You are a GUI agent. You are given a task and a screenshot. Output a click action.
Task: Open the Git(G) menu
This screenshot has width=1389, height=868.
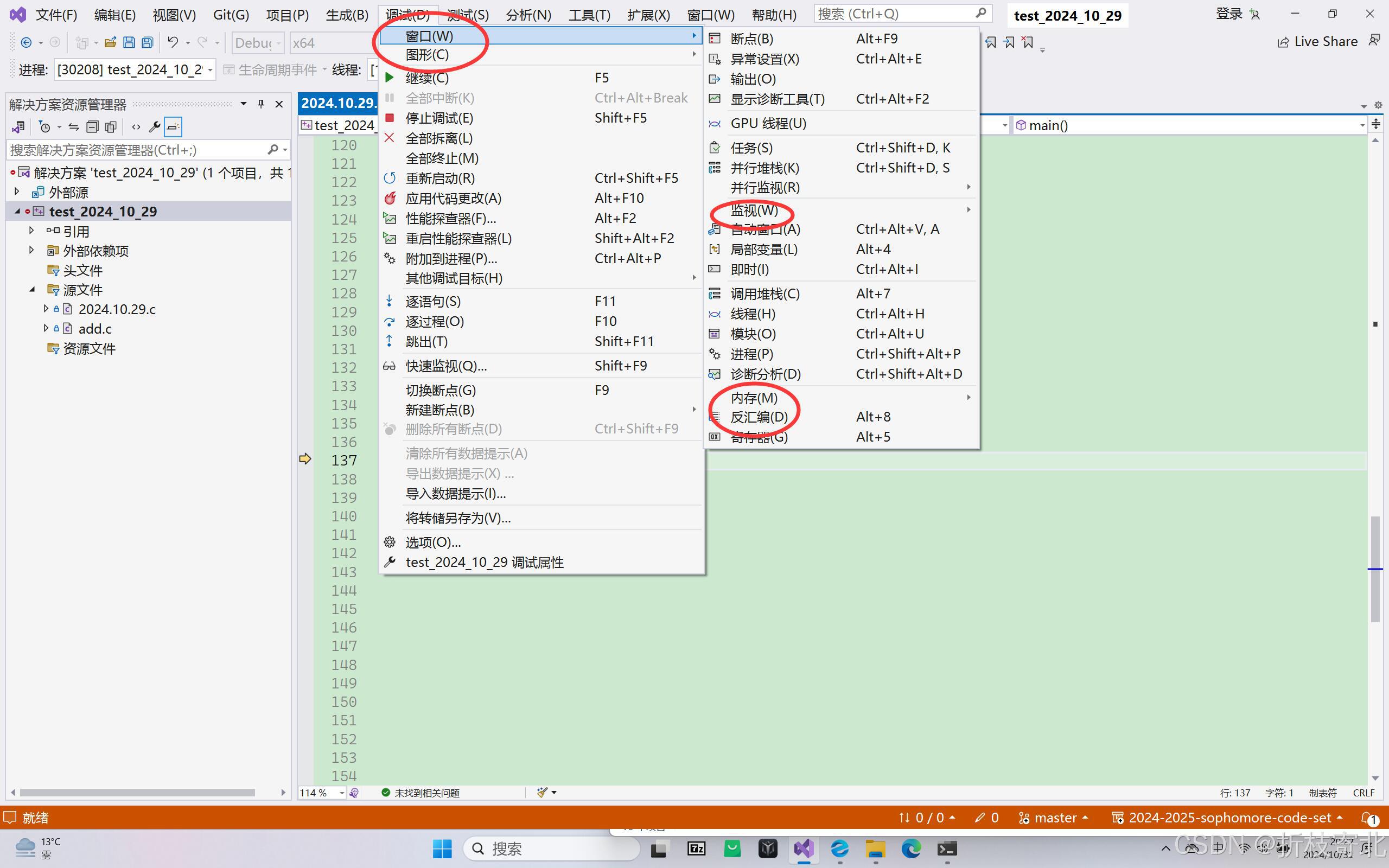(231, 15)
